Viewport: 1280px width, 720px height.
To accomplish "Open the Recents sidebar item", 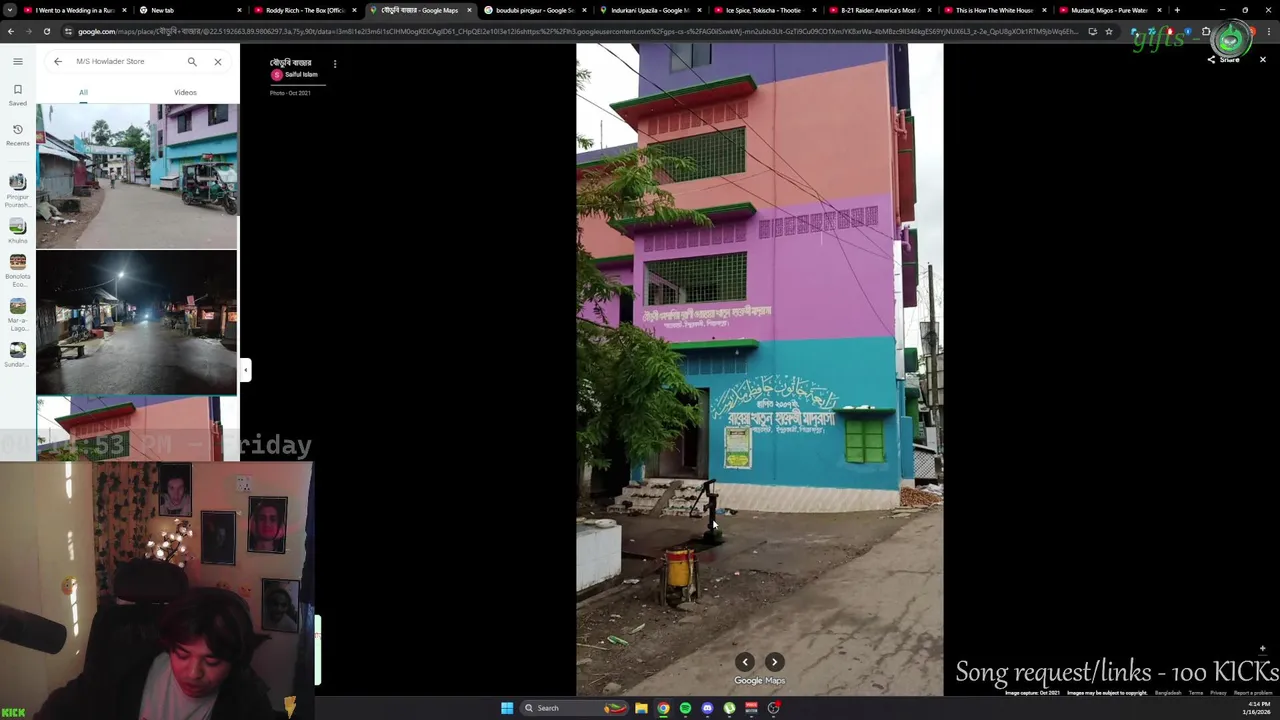I will pyautogui.click(x=17, y=135).
